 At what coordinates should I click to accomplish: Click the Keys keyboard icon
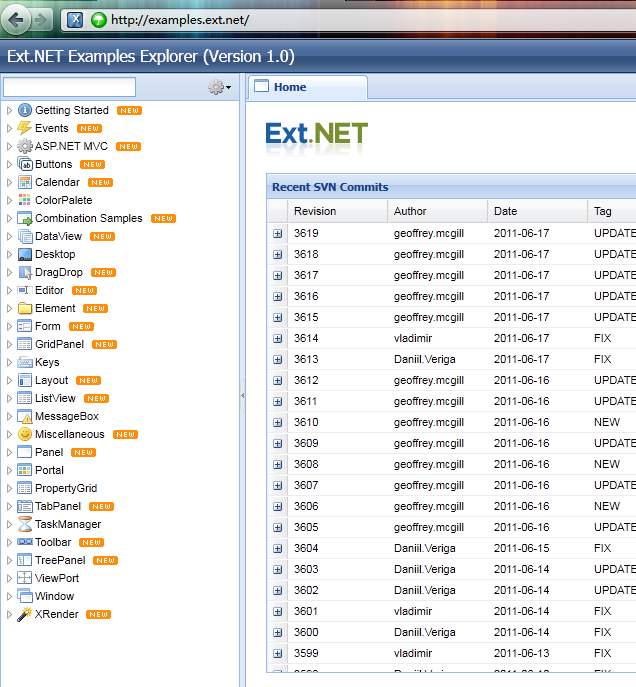point(25,362)
